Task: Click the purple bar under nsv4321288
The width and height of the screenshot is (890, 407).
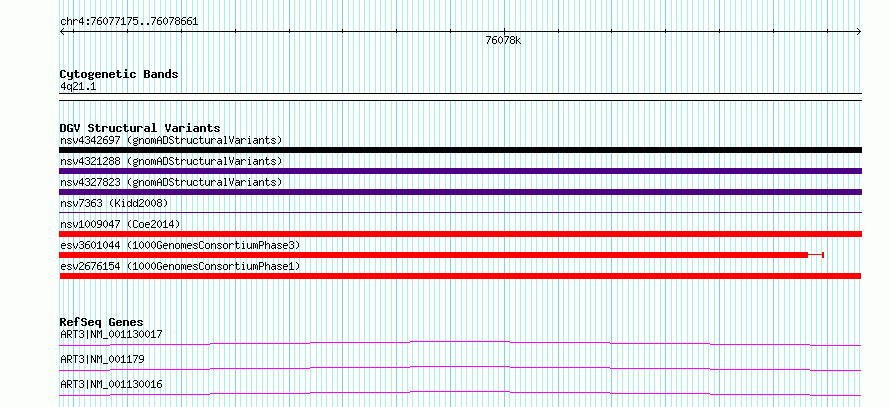Action: point(460,171)
